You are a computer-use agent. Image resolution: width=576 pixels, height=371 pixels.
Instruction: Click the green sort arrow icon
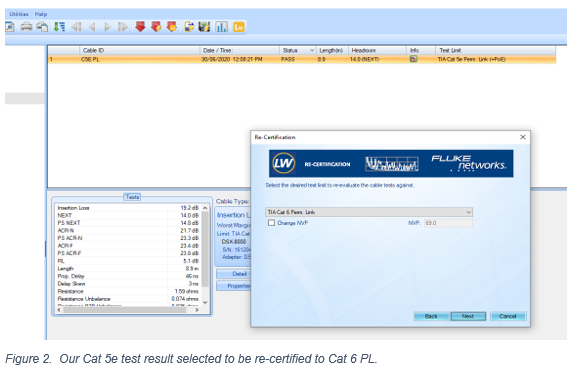click(59, 27)
